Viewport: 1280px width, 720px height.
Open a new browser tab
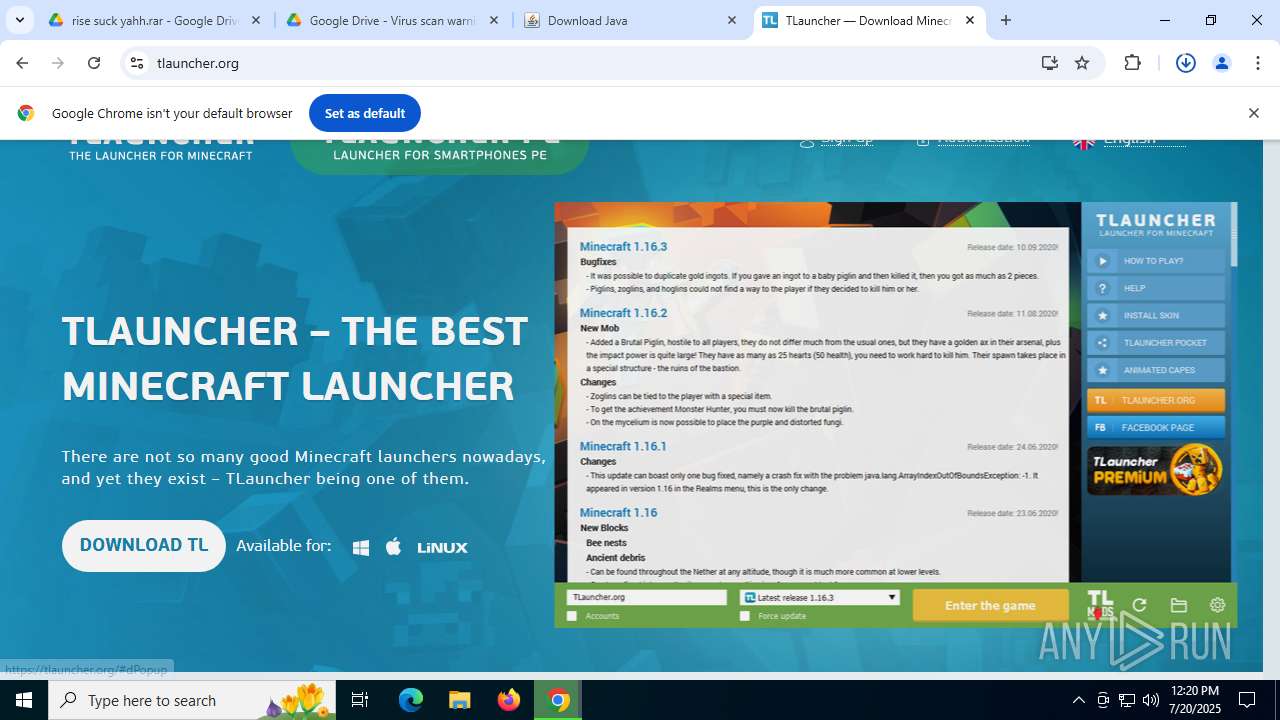1006,20
